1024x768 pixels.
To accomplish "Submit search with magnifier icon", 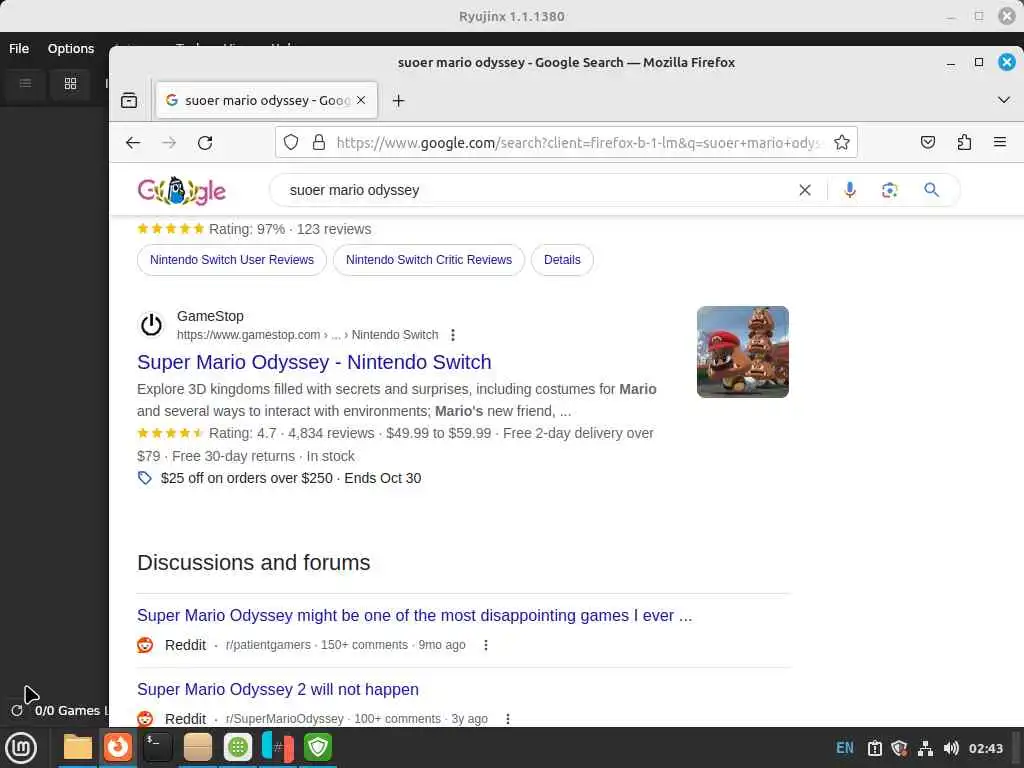I will point(932,190).
